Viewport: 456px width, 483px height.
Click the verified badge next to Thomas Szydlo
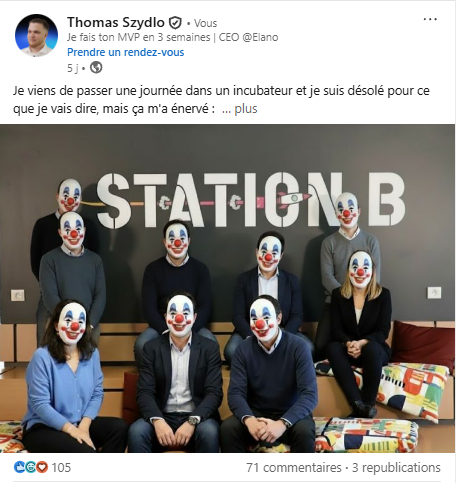click(175, 23)
